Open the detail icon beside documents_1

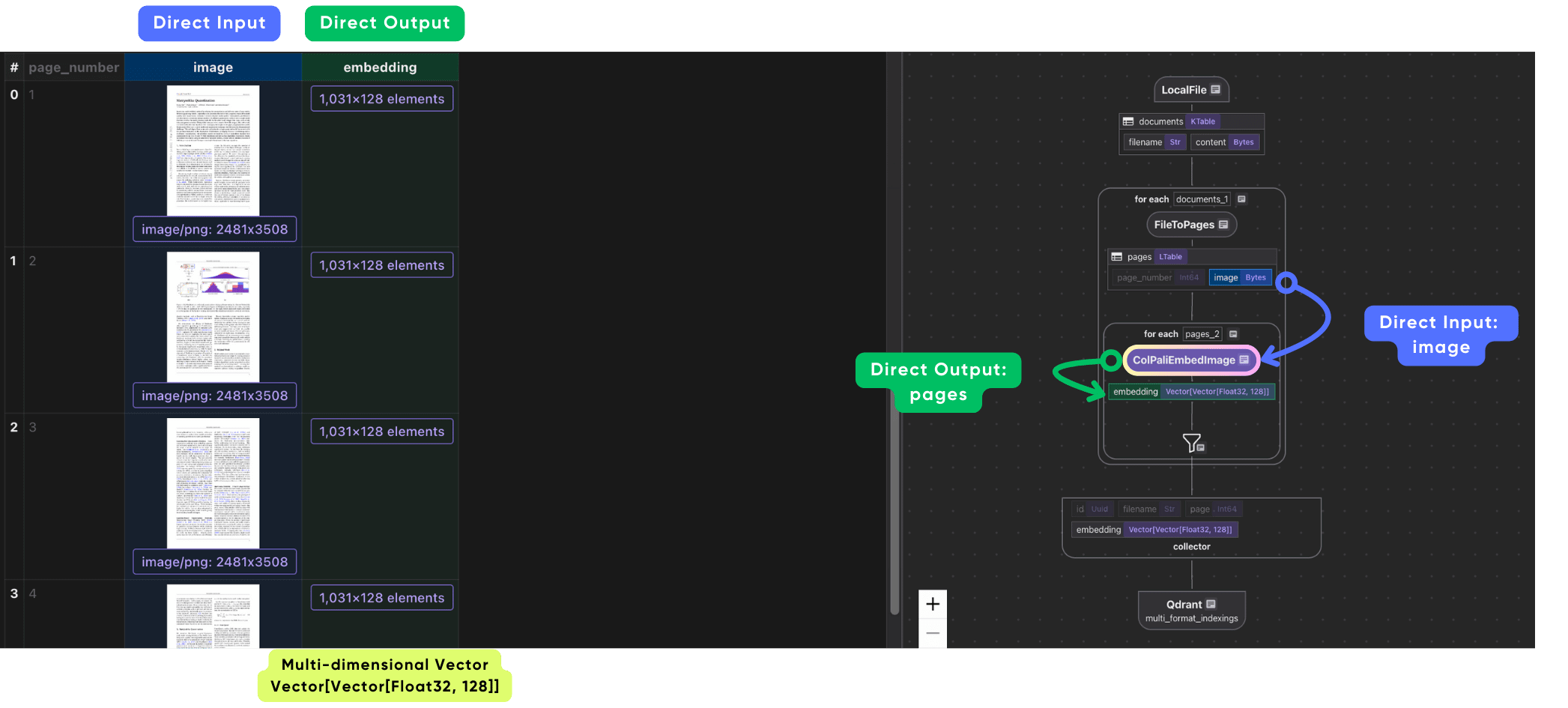click(x=1241, y=199)
